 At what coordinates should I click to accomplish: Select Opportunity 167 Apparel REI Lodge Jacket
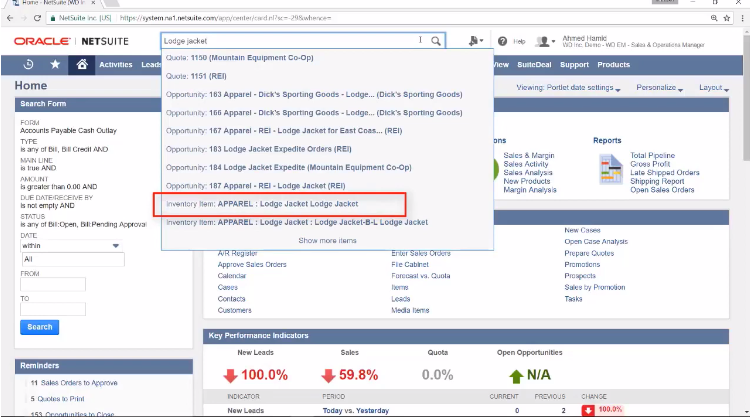(284, 131)
